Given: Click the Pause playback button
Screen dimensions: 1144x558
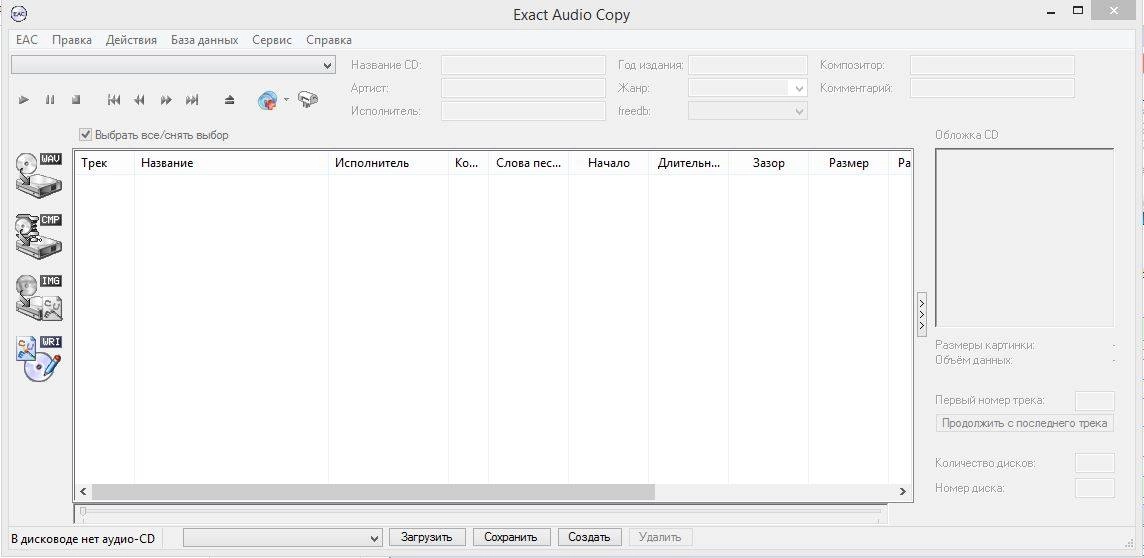Looking at the screenshot, I should coord(50,100).
